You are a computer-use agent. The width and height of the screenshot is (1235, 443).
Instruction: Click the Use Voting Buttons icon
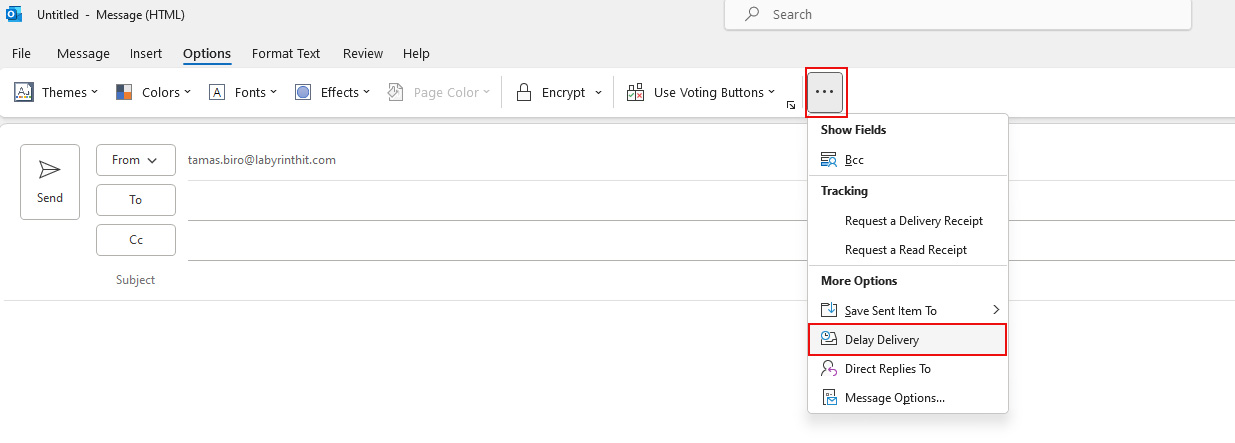[635, 92]
